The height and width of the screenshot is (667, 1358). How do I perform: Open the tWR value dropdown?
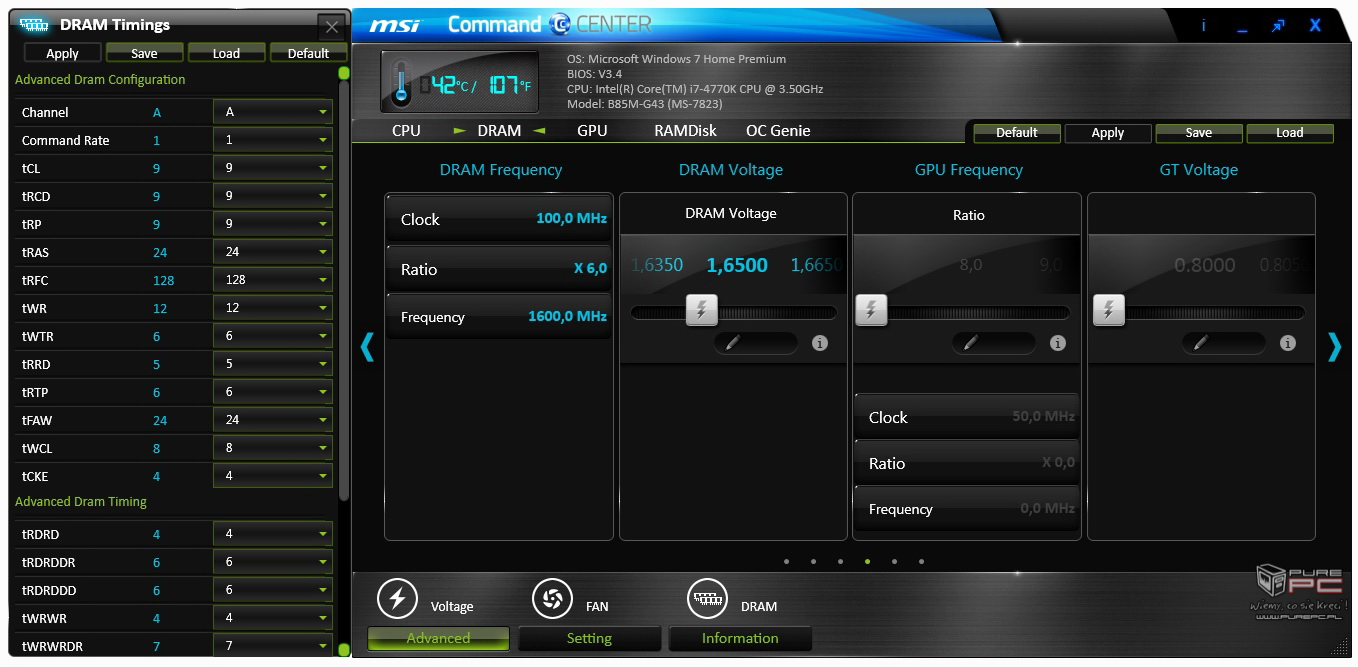click(273, 308)
